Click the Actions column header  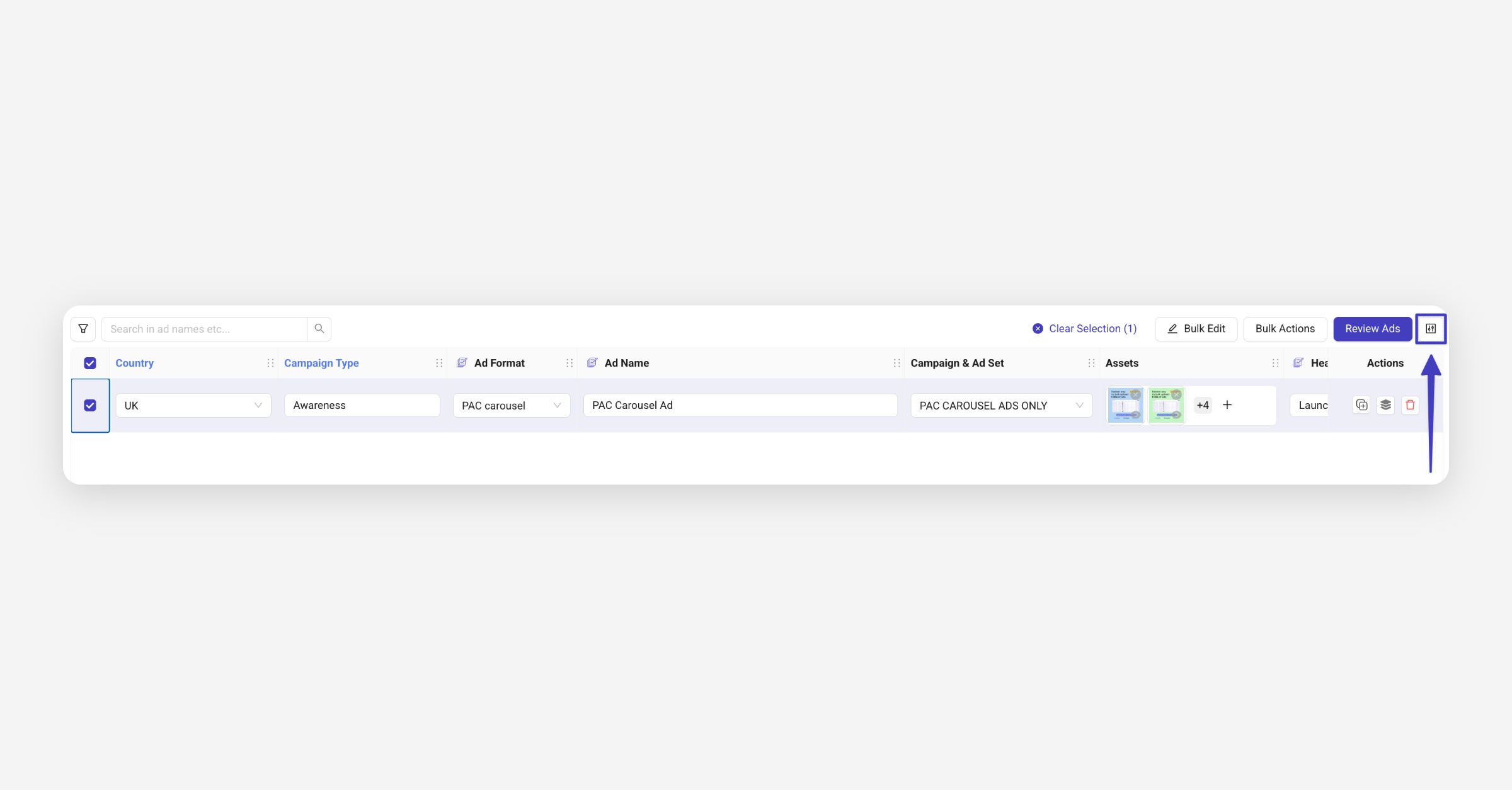coord(1385,364)
